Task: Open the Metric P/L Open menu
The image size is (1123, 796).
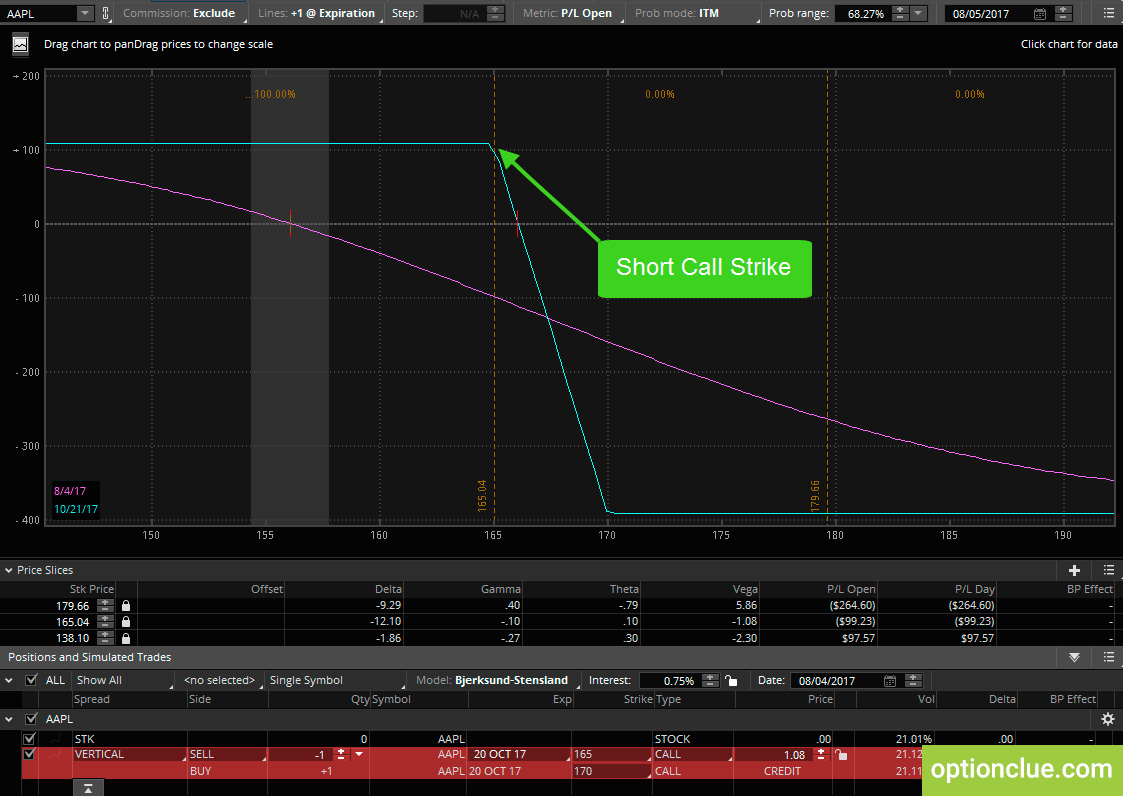Action: 568,14
